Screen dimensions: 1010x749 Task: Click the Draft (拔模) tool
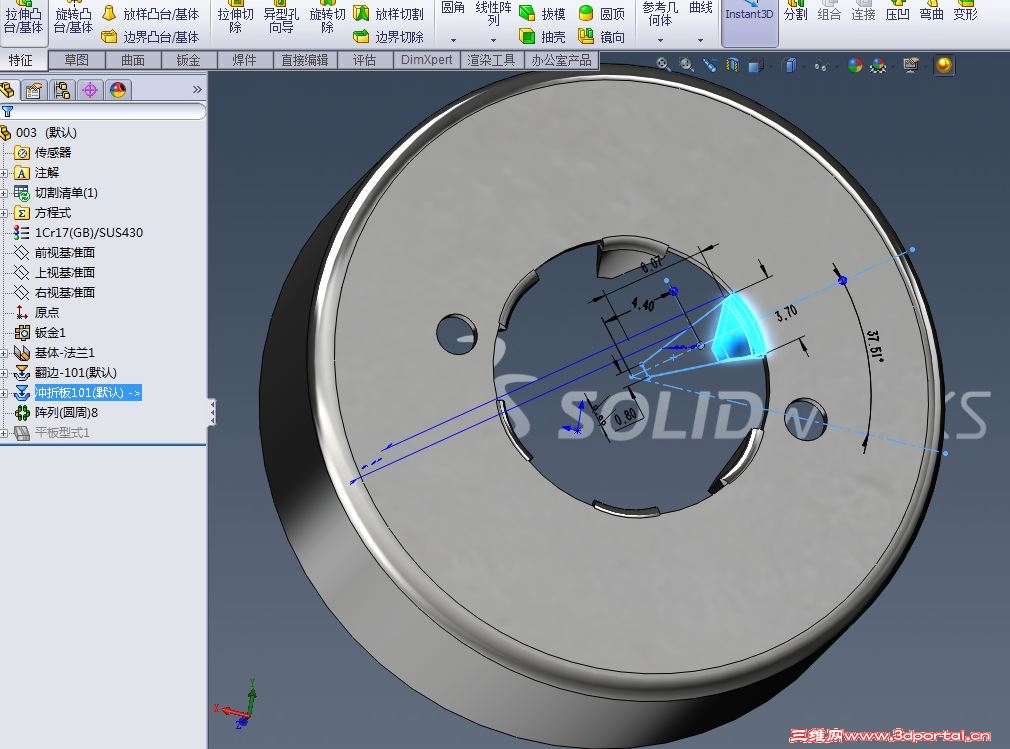coord(542,14)
